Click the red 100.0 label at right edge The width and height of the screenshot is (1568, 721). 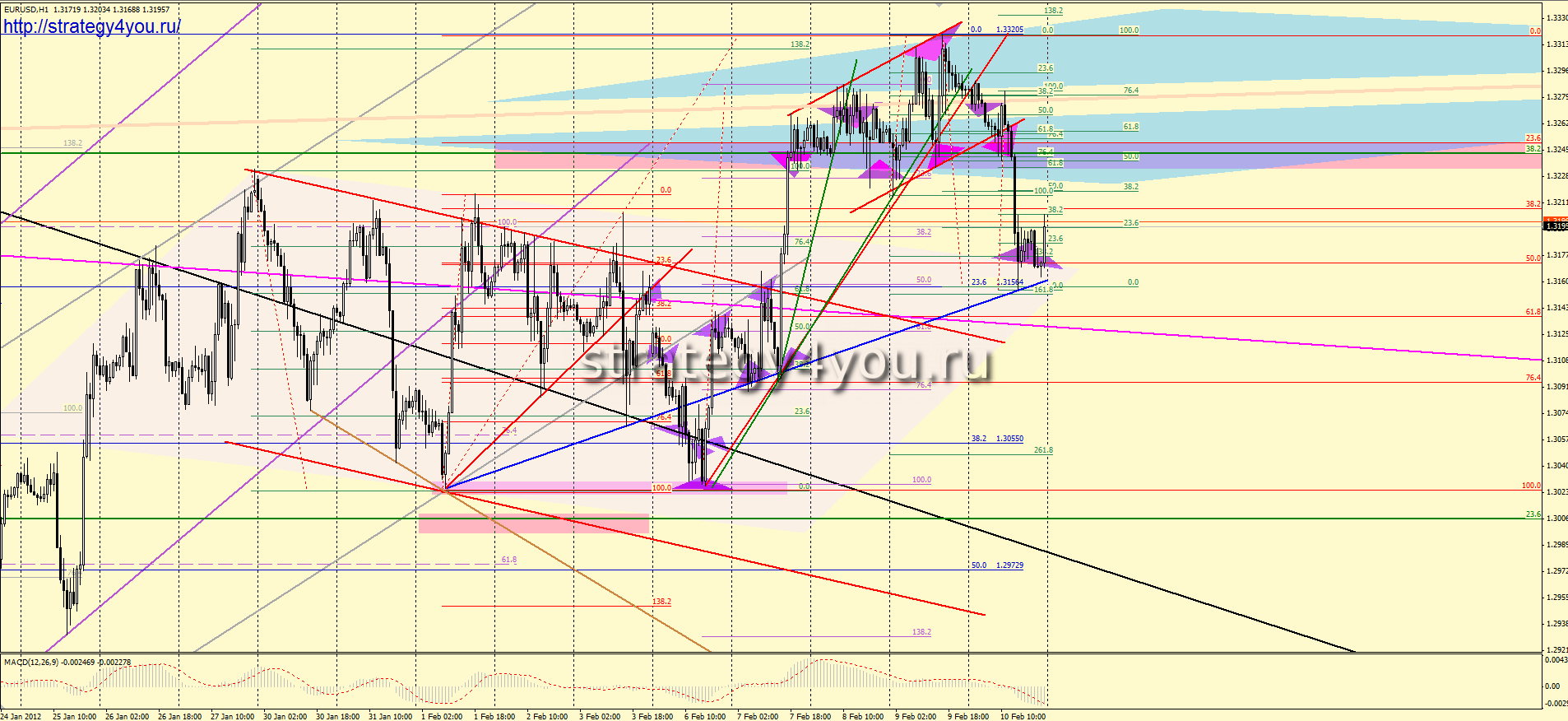click(x=1531, y=486)
